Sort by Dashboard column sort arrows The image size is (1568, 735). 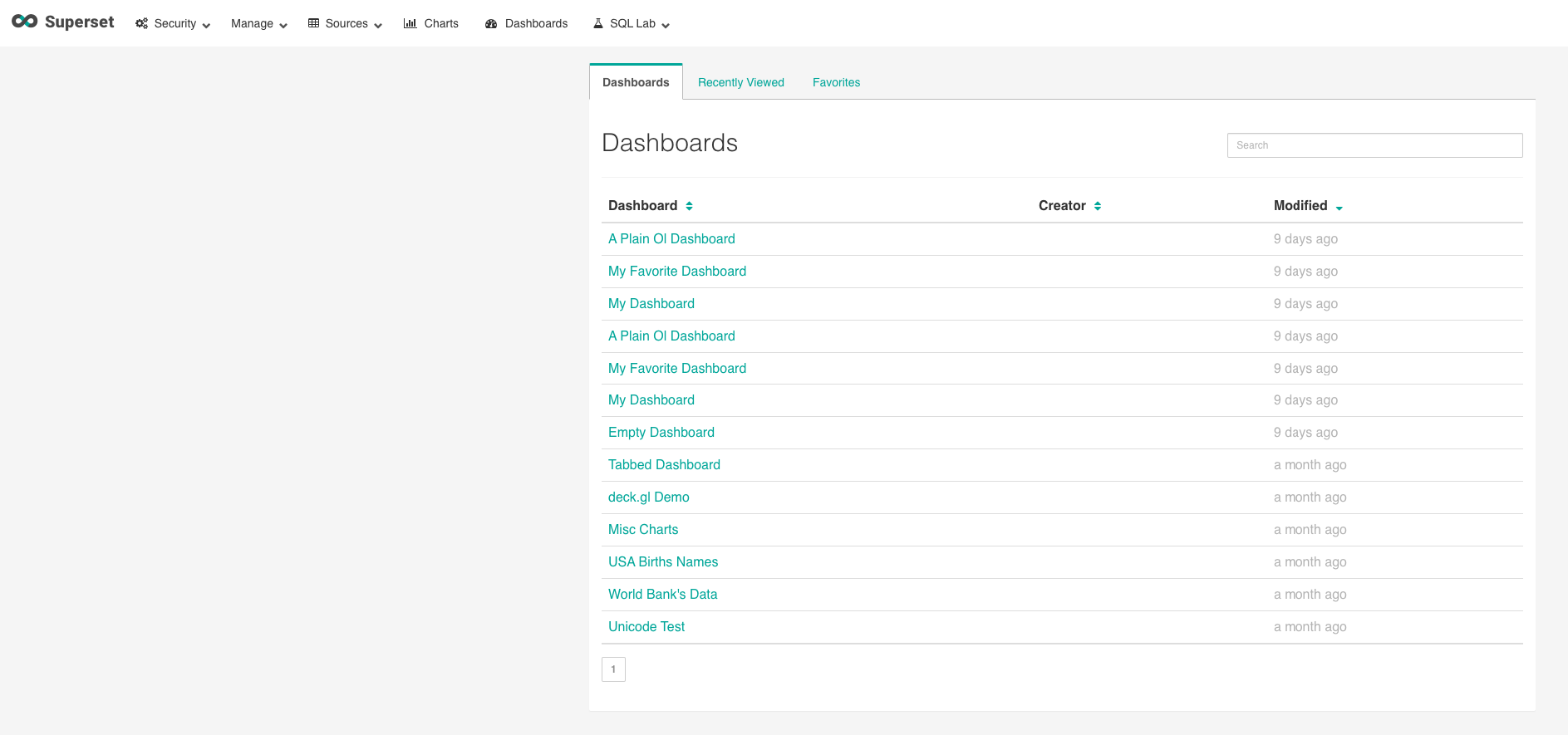tap(689, 206)
